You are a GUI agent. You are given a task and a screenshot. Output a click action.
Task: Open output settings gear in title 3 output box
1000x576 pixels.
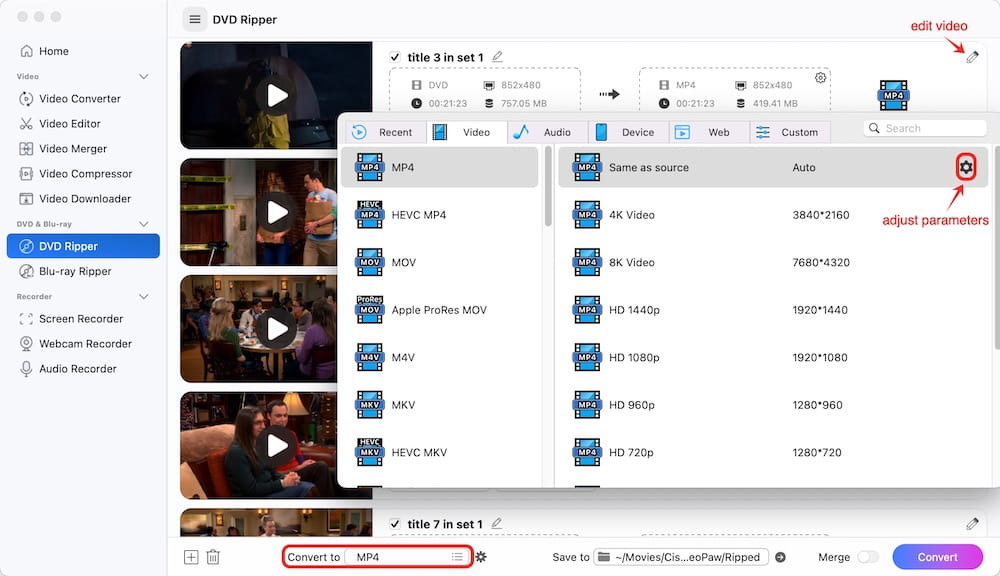tap(820, 78)
